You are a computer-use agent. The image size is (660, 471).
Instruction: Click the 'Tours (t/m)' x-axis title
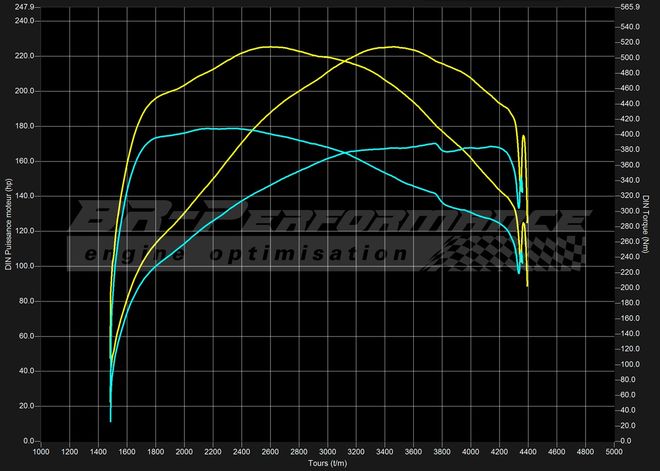[x=327, y=463]
